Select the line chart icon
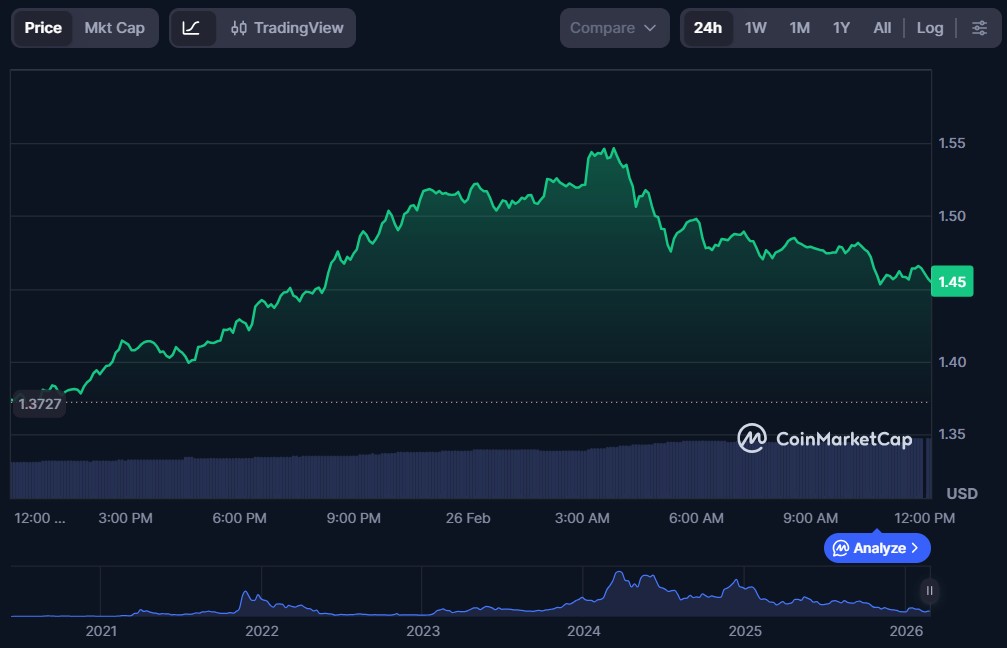Screen dimensions: 1007x648 pos(194,28)
